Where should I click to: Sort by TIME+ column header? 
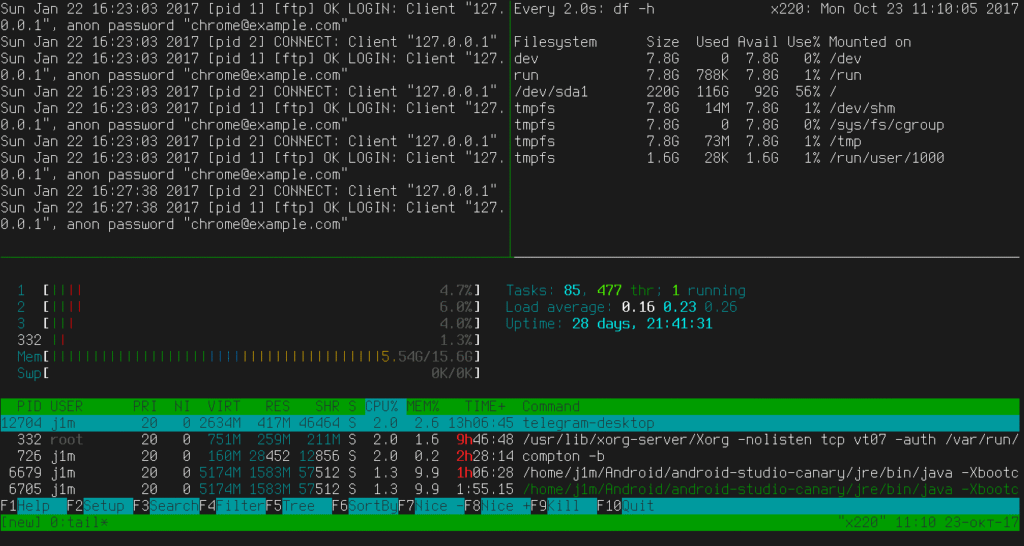(x=485, y=407)
